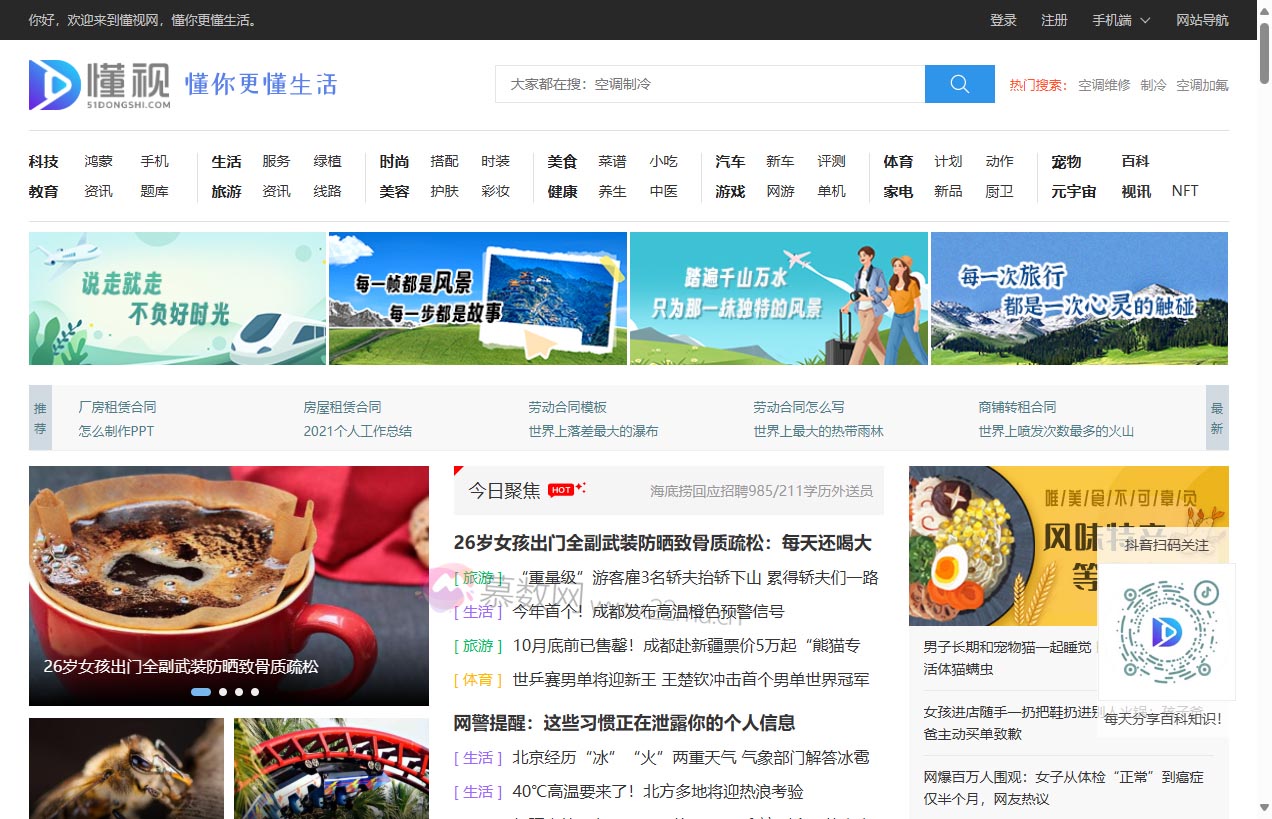Click the 最新 tab on the right
Image resolution: width=1272 pixels, height=819 pixels.
1217,418
